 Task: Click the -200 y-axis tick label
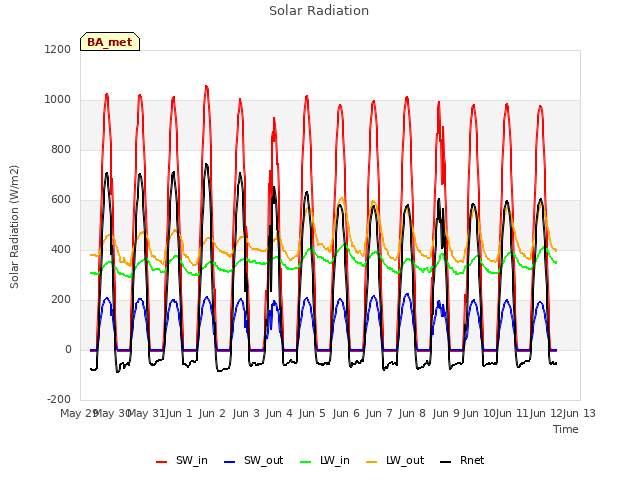tap(59, 399)
